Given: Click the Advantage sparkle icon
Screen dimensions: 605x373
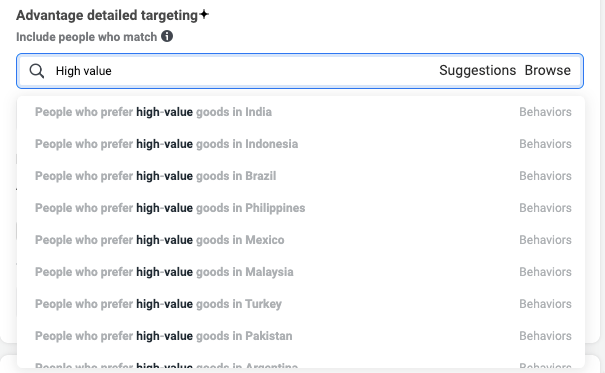Looking at the screenshot, I should coord(204,15).
